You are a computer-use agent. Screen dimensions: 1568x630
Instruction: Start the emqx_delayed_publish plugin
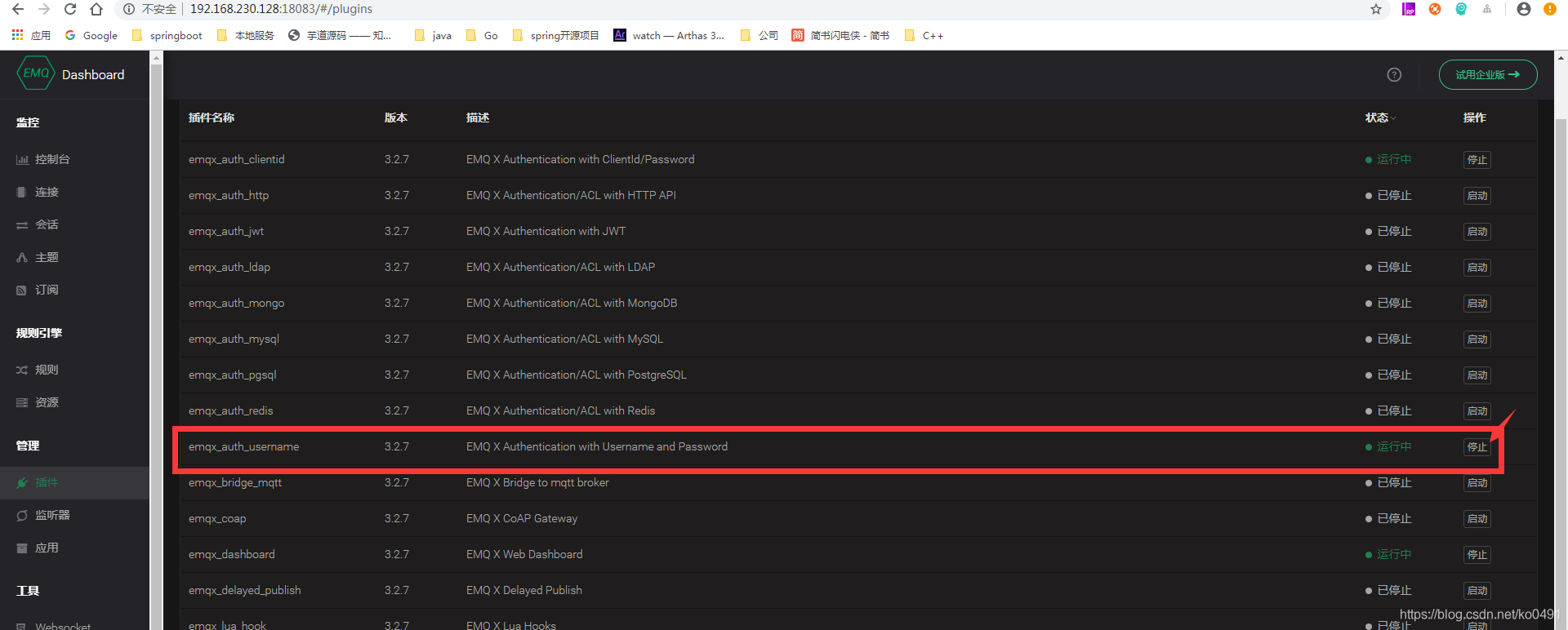(x=1477, y=591)
